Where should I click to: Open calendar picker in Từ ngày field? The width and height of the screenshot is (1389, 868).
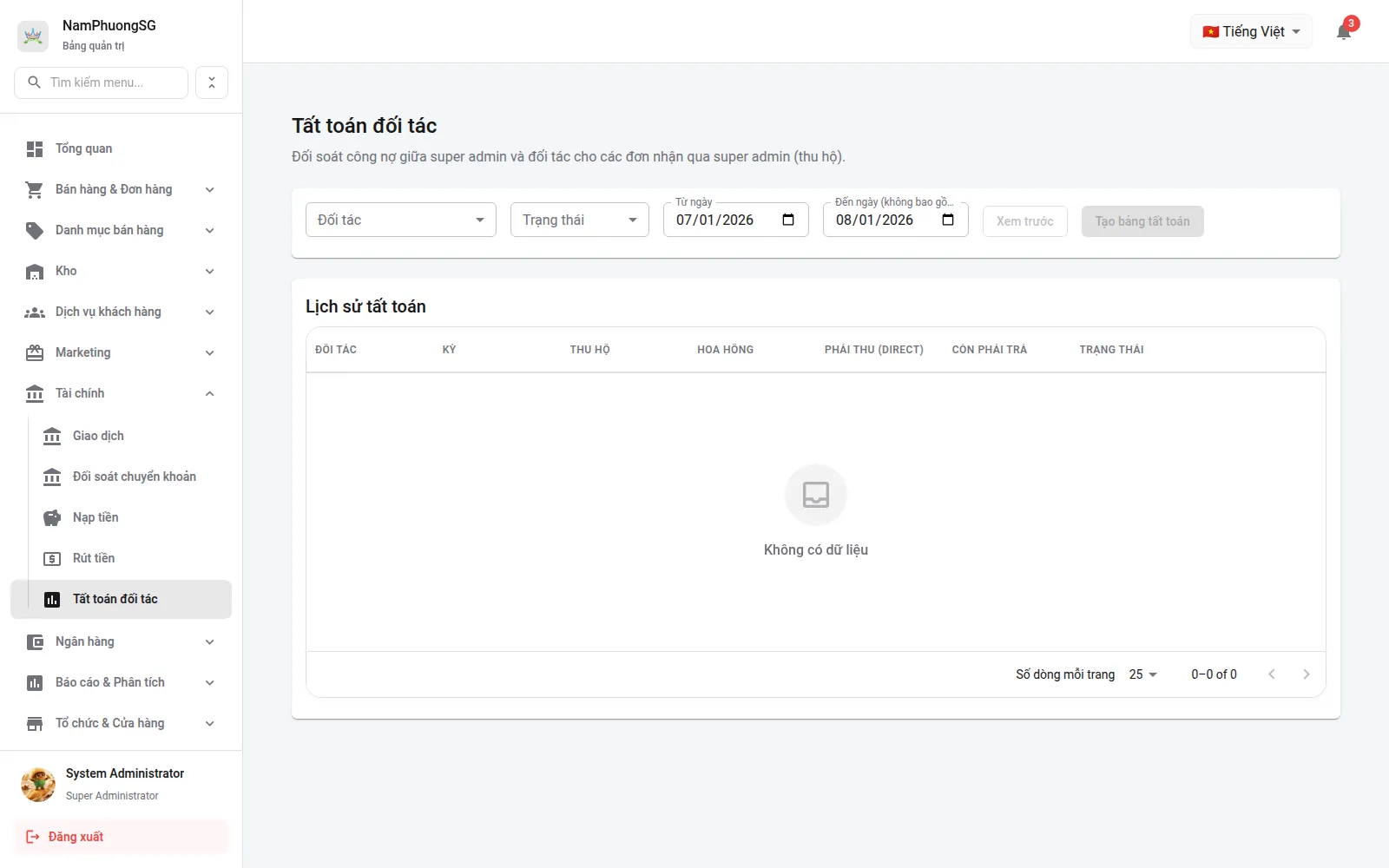[x=788, y=220]
